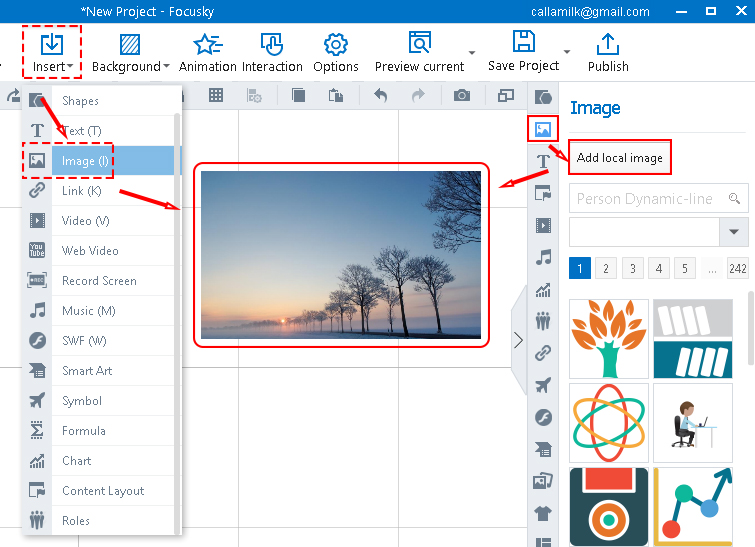The height and width of the screenshot is (547, 755).
Task: Open the Animation editor
Action: [x=208, y=53]
